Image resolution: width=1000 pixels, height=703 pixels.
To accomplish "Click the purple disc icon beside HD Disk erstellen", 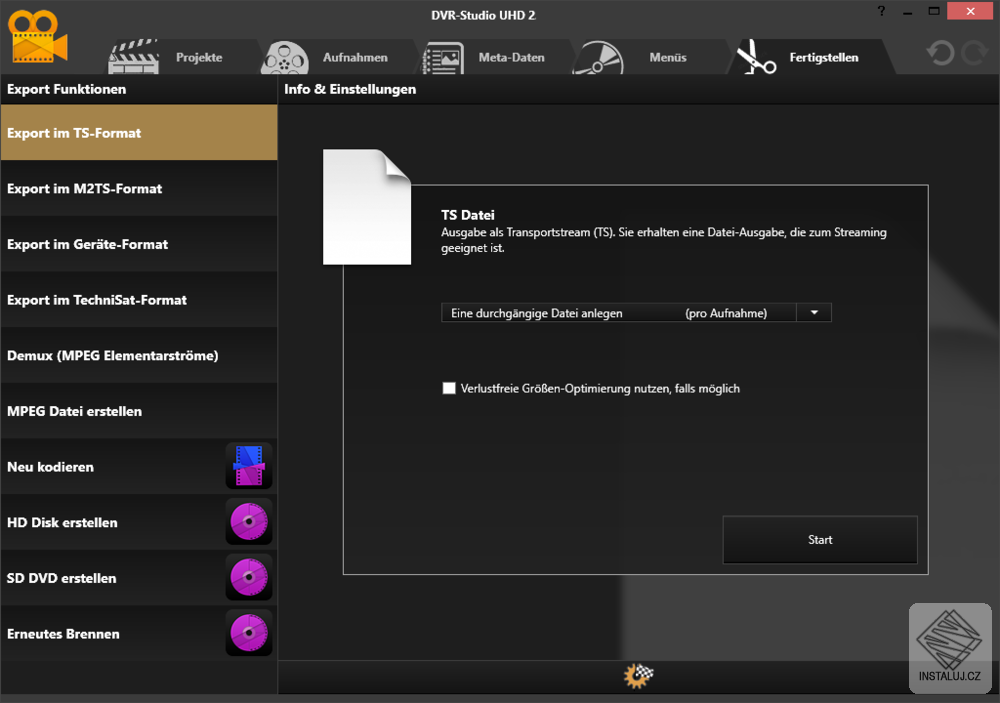I will point(249,522).
